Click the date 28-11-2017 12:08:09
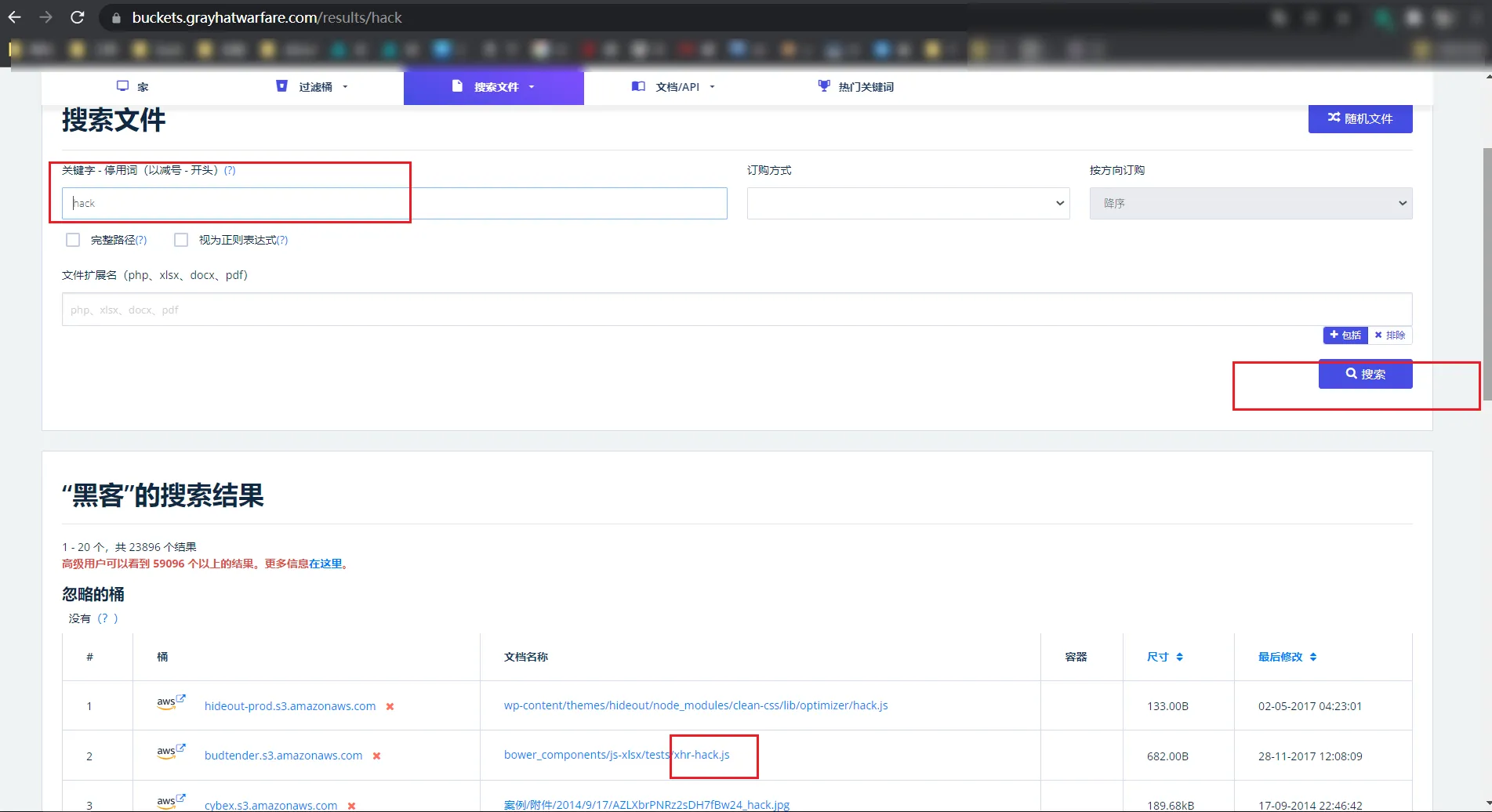This screenshot has height=812, width=1492. [x=1310, y=756]
